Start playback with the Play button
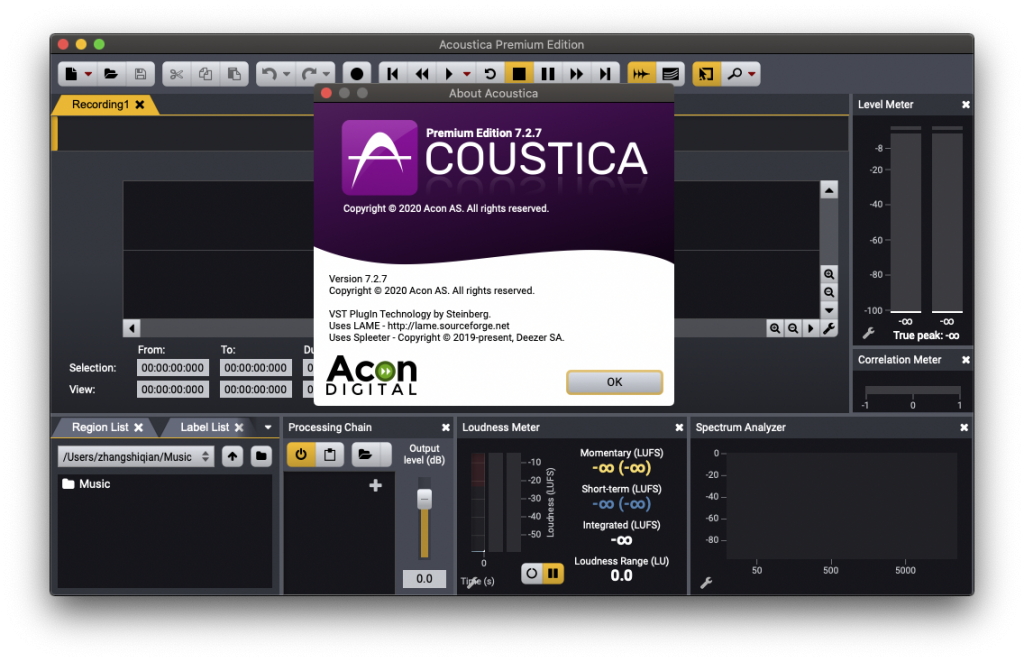The image size is (1024, 662). click(449, 74)
